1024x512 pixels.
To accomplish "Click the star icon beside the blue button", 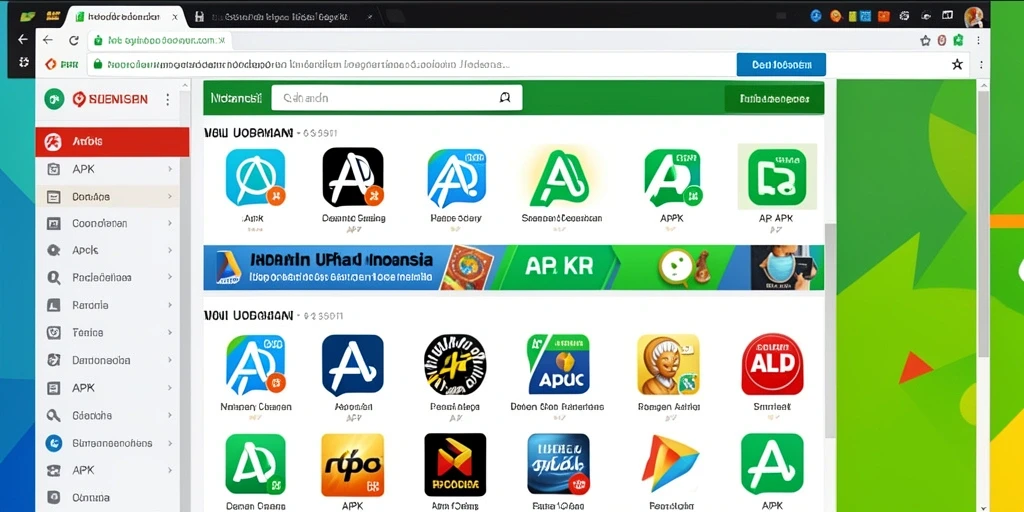I will pos(957,64).
